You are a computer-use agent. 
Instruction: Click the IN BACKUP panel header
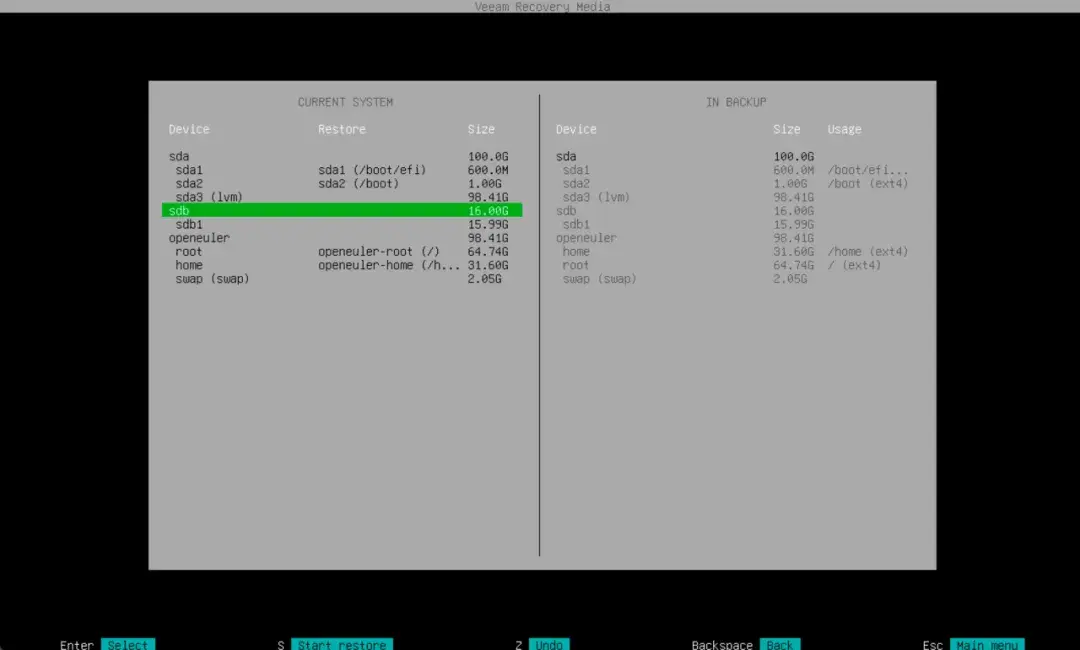click(x=733, y=101)
